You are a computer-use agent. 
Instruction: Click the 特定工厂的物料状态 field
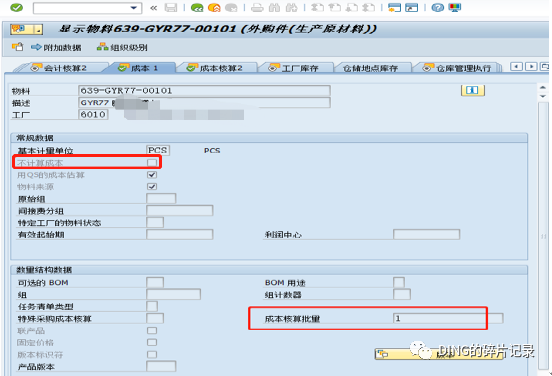click(155, 223)
